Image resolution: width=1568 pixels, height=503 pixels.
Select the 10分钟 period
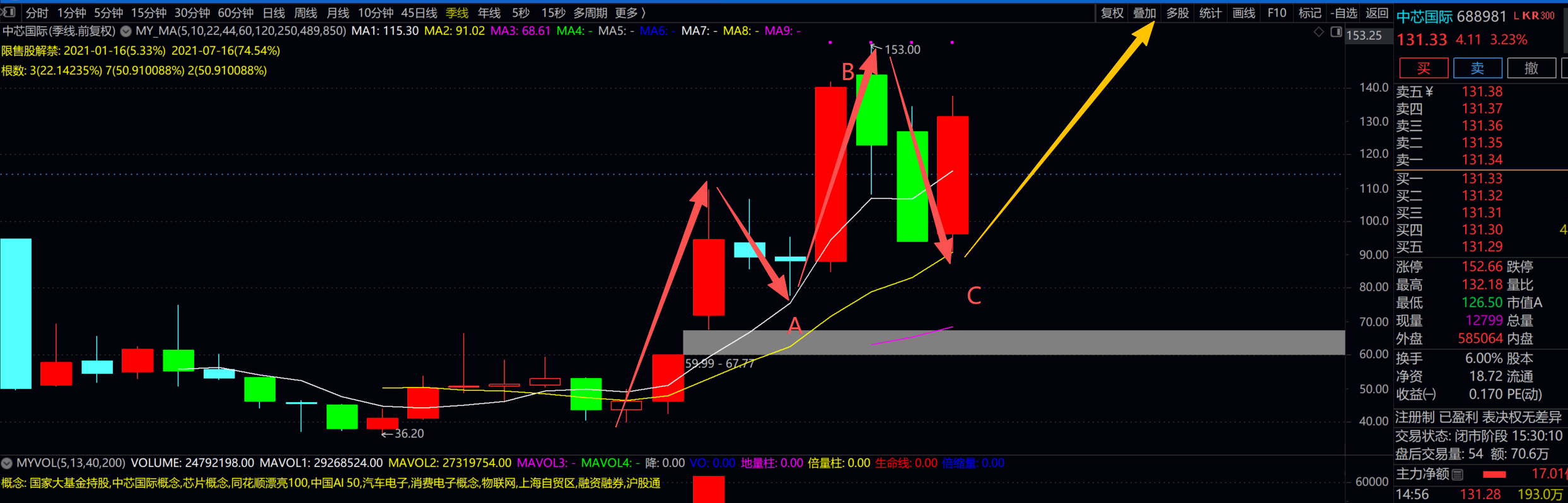coord(376,13)
